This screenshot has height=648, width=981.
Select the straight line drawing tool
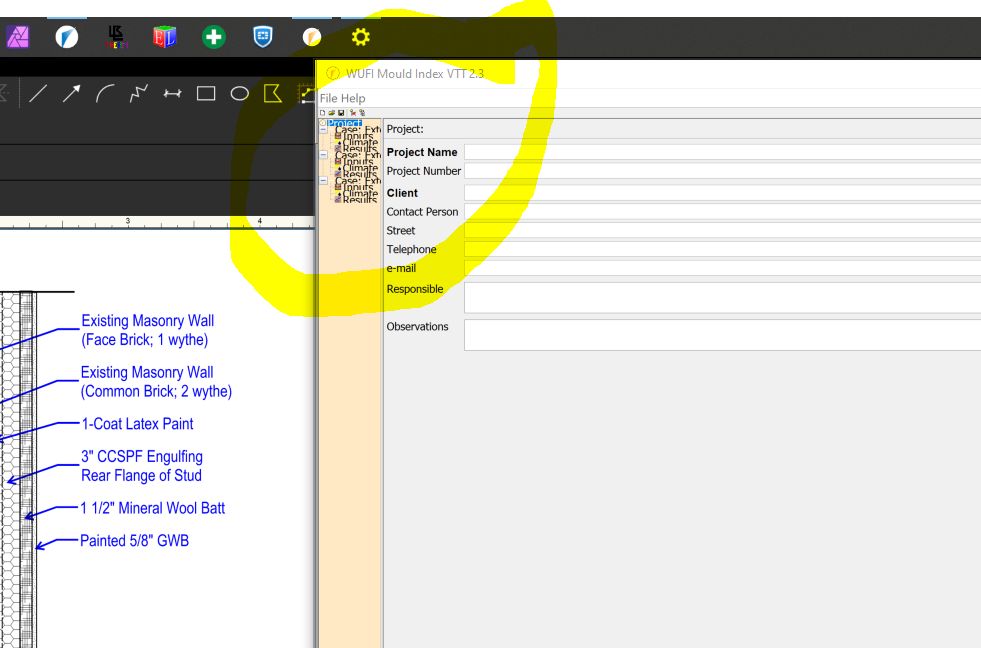[38, 94]
